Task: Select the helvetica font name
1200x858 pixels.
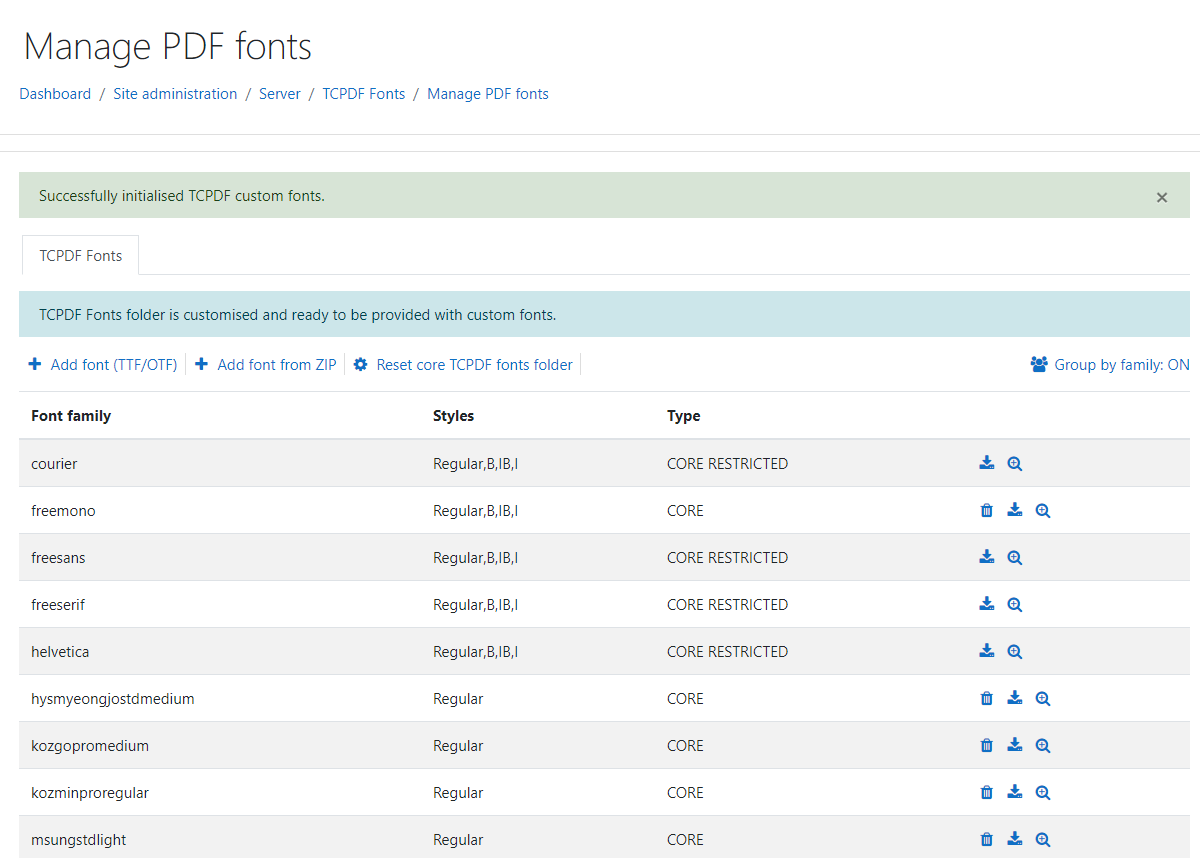Action: point(60,652)
